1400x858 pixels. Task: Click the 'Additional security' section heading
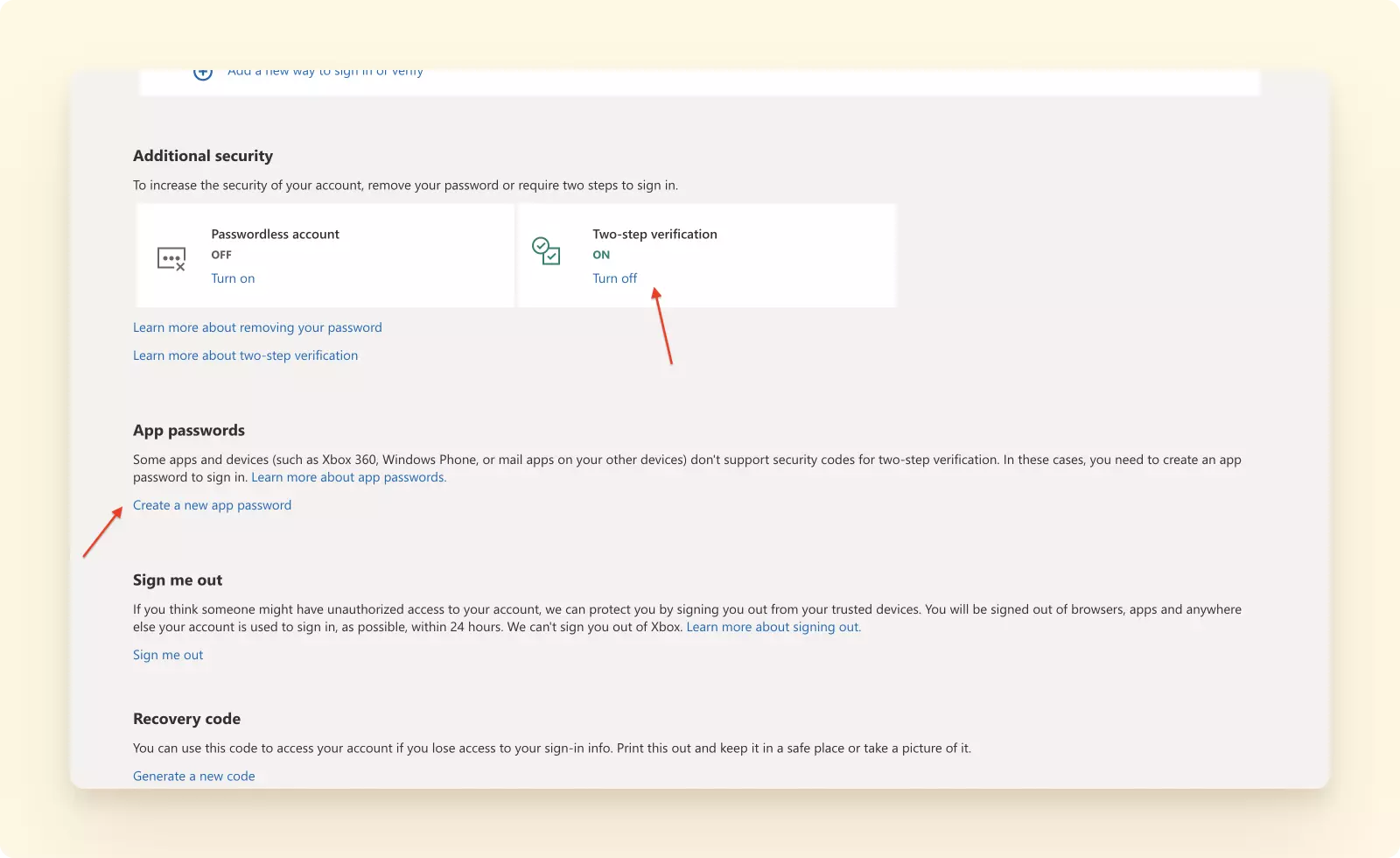(202, 155)
